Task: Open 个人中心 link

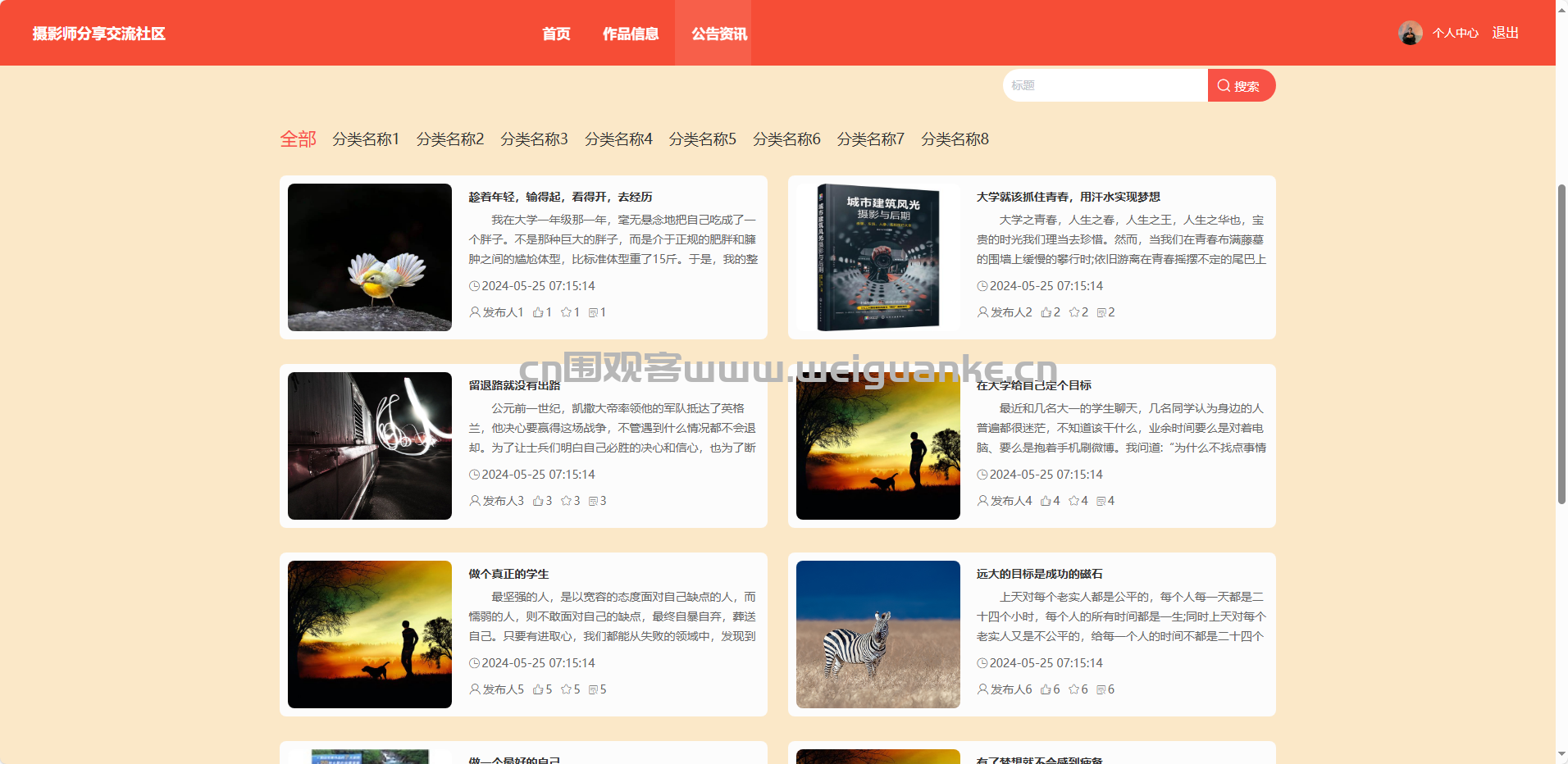Action: (1456, 34)
